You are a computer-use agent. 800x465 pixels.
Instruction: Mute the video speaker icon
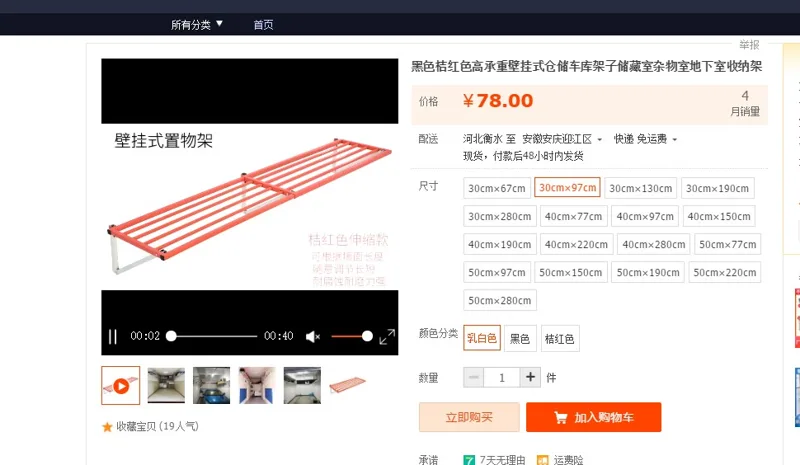(313, 336)
